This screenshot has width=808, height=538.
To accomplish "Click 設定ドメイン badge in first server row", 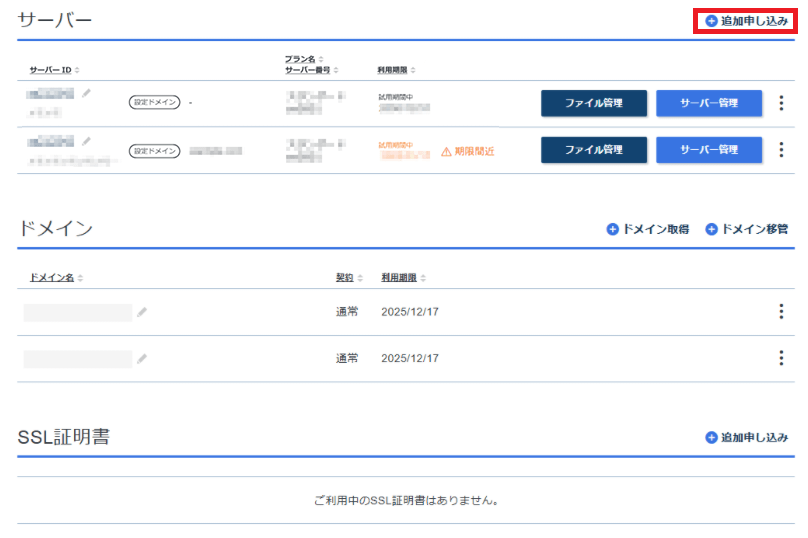I will (155, 102).
